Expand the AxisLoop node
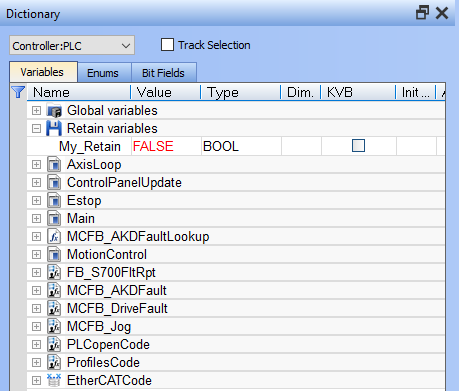The width and height of the screenshot is (459, 391). click(x=36, y=165)
